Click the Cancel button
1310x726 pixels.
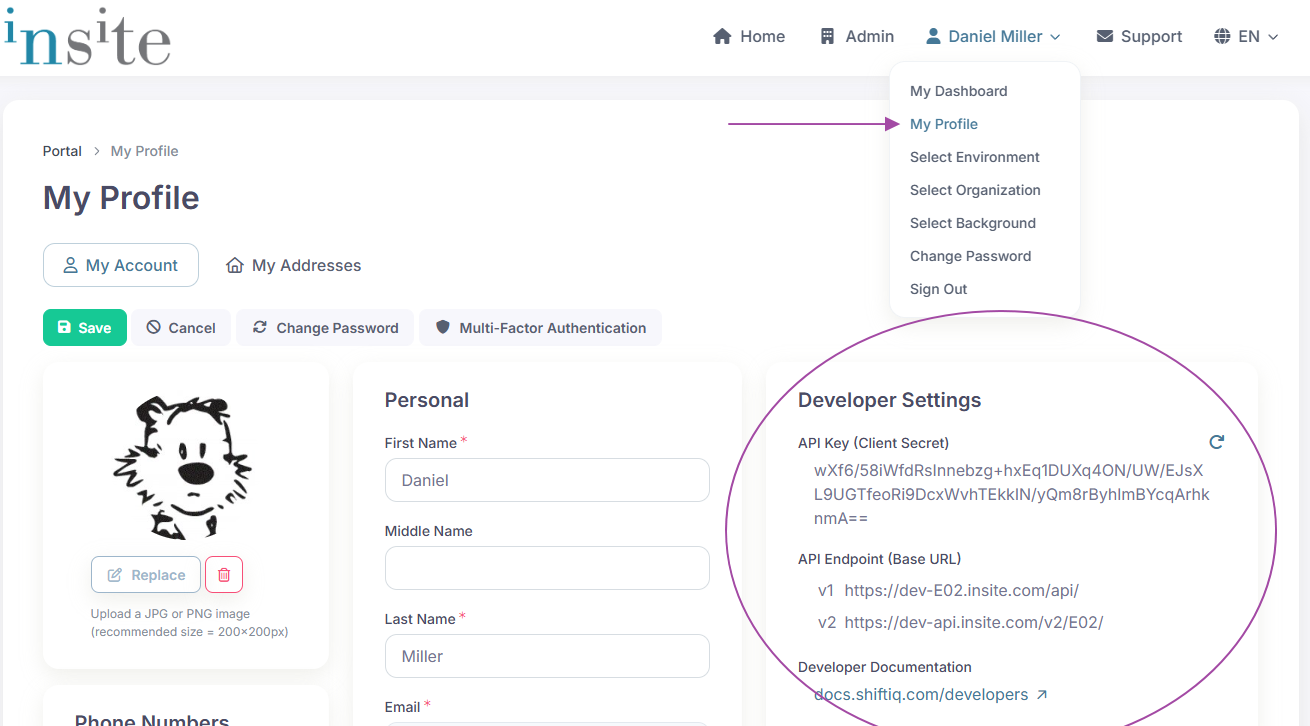tap(181, 327)
